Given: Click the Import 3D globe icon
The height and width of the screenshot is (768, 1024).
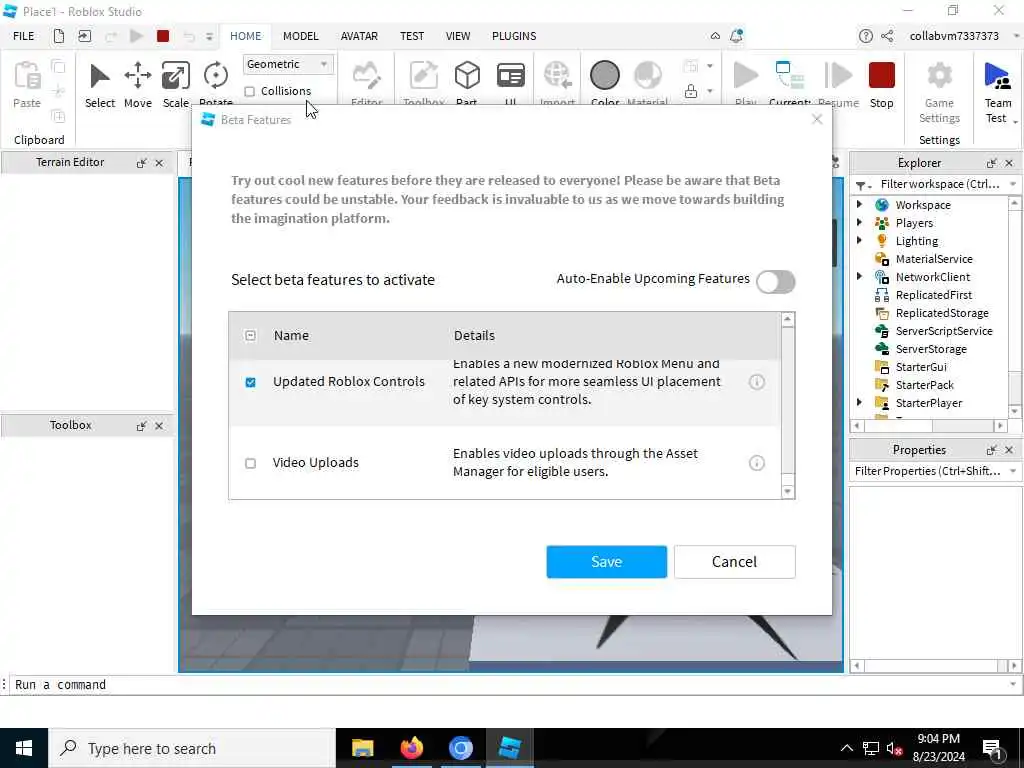Looking at the screenshot, I should click(557, 76).
